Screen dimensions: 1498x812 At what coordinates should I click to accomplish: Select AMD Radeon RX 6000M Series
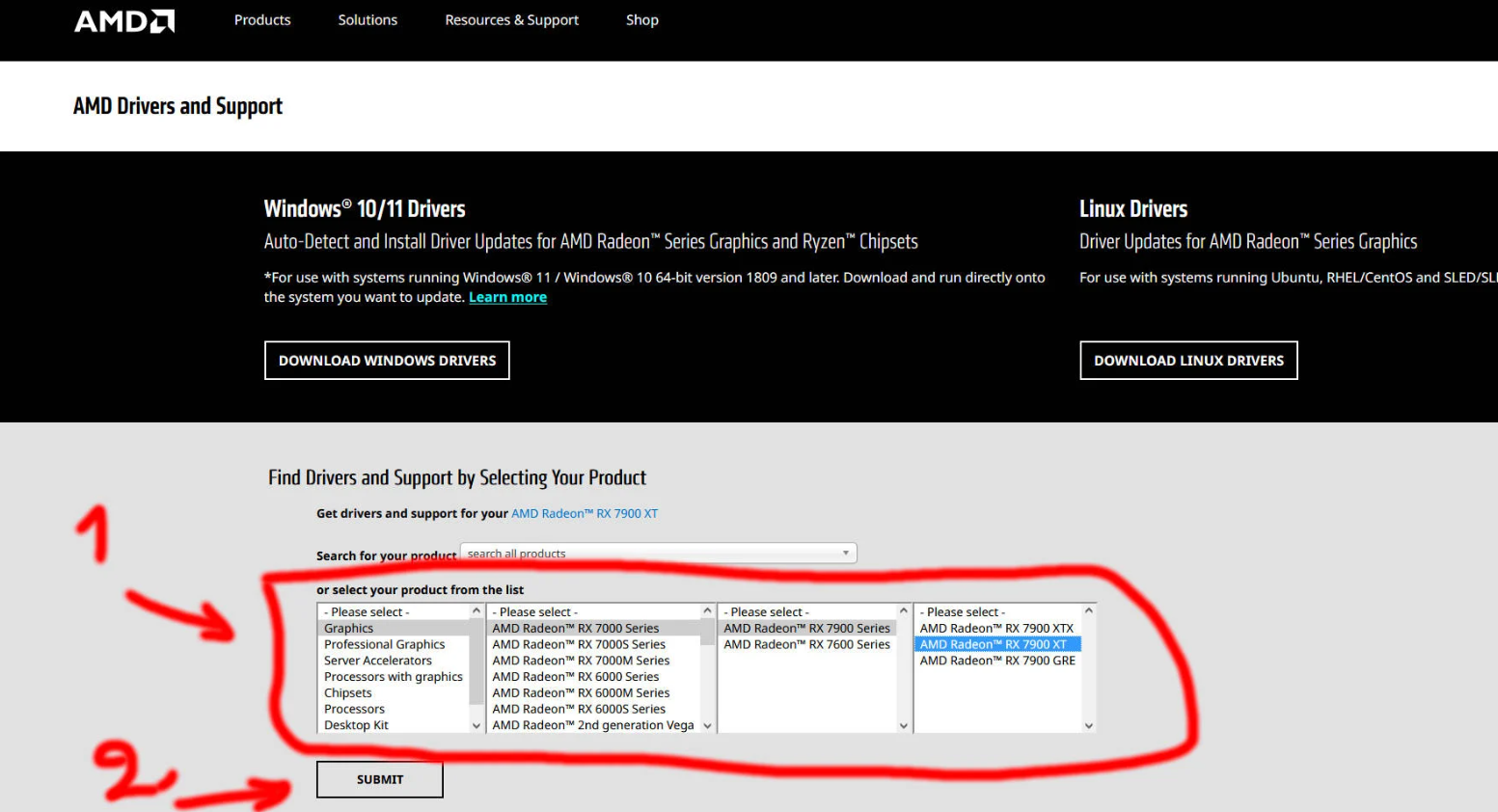pyautogui.click(x=594, y=693)
